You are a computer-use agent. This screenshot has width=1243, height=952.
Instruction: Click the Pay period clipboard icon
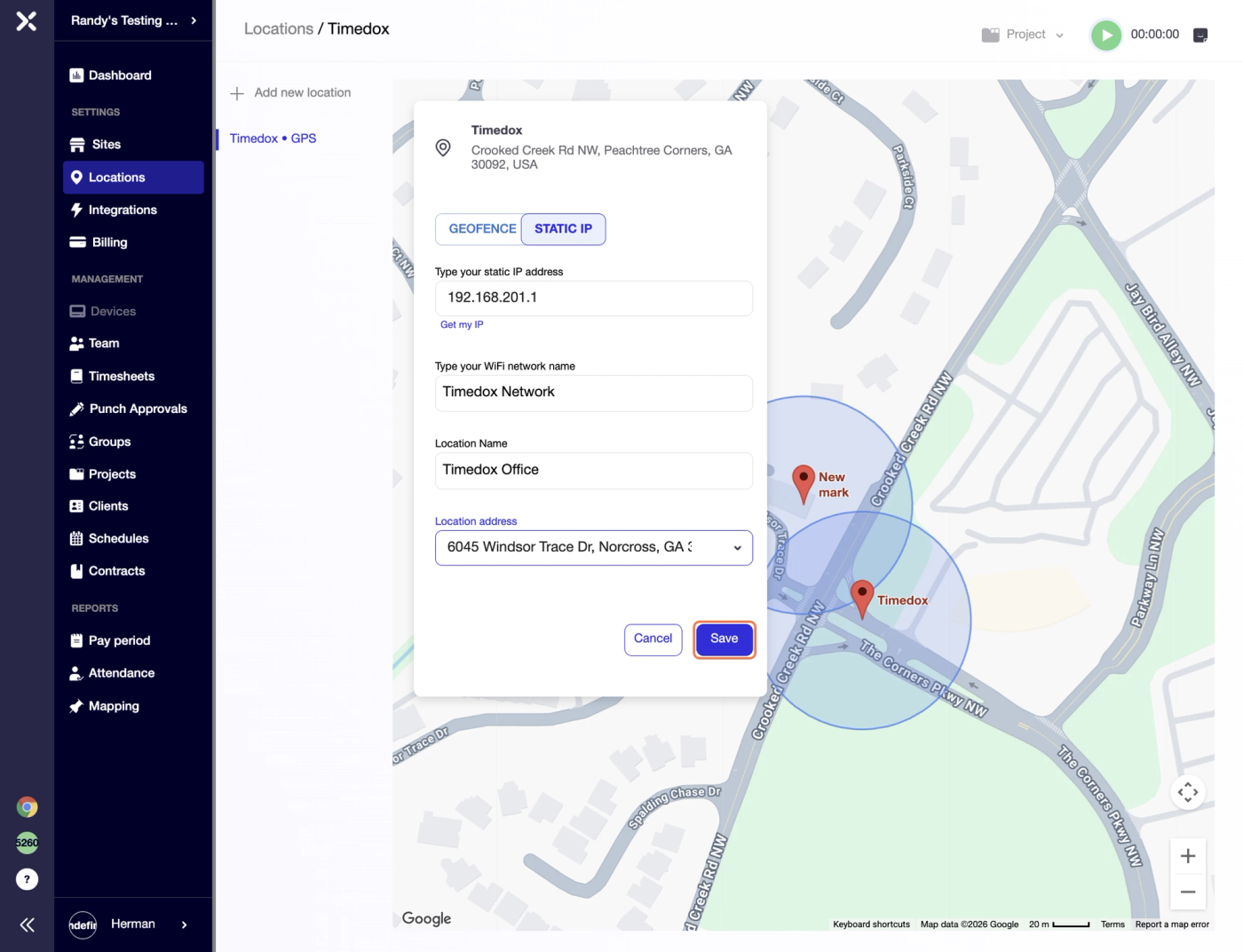click(x=76, y=641)
